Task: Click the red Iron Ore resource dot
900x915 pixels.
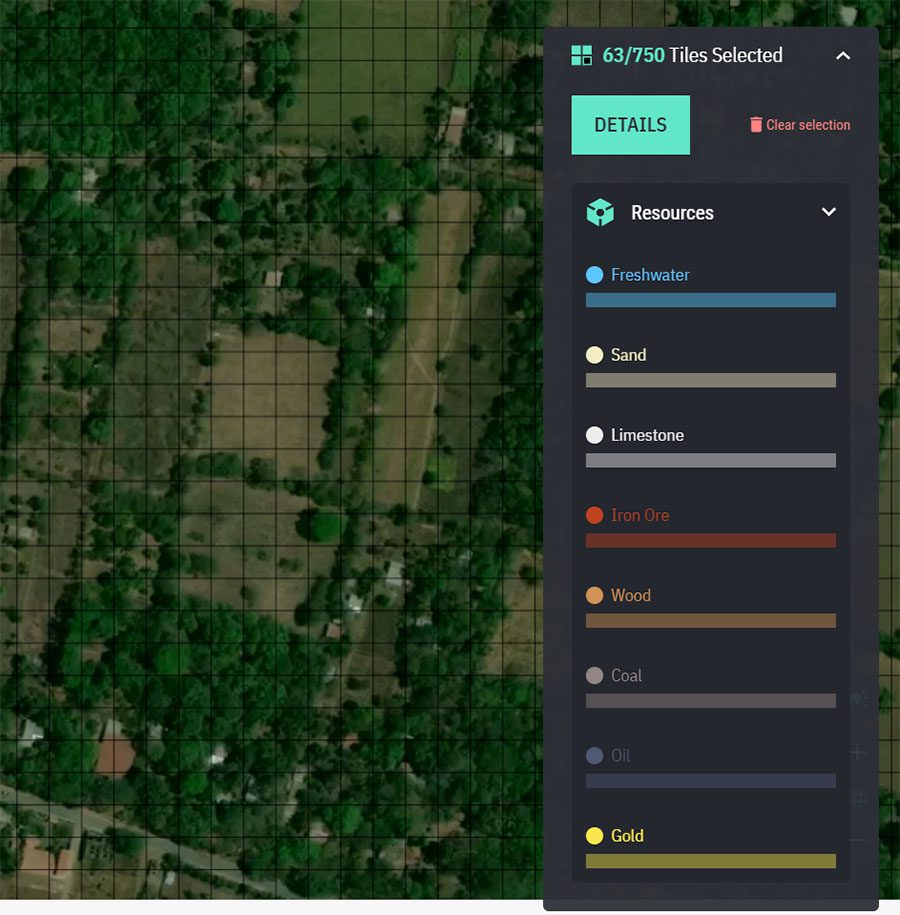Action: (594, 515)
